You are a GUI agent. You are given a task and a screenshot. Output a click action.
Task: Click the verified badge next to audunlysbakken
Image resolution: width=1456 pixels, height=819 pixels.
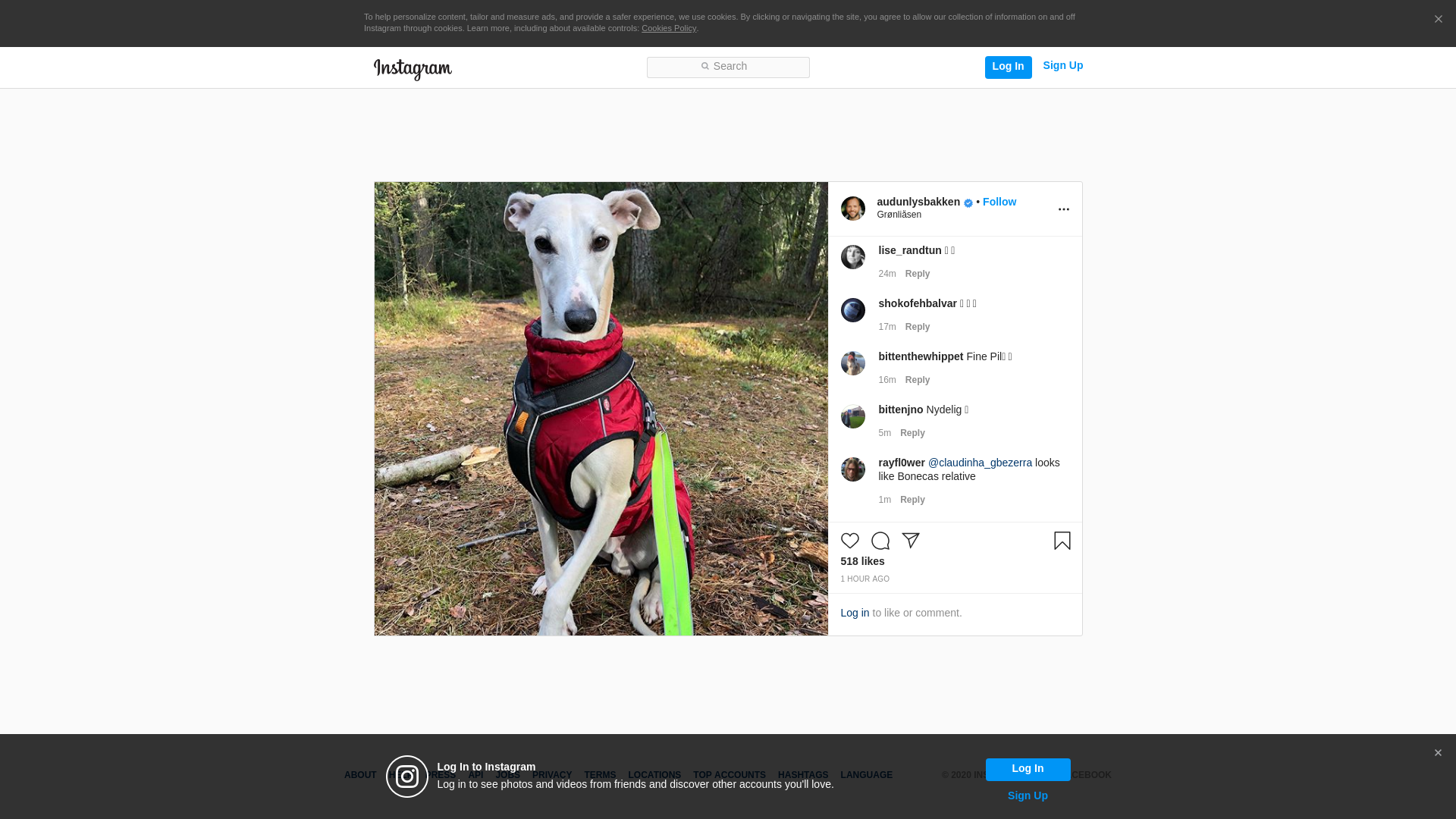[968, 203]
